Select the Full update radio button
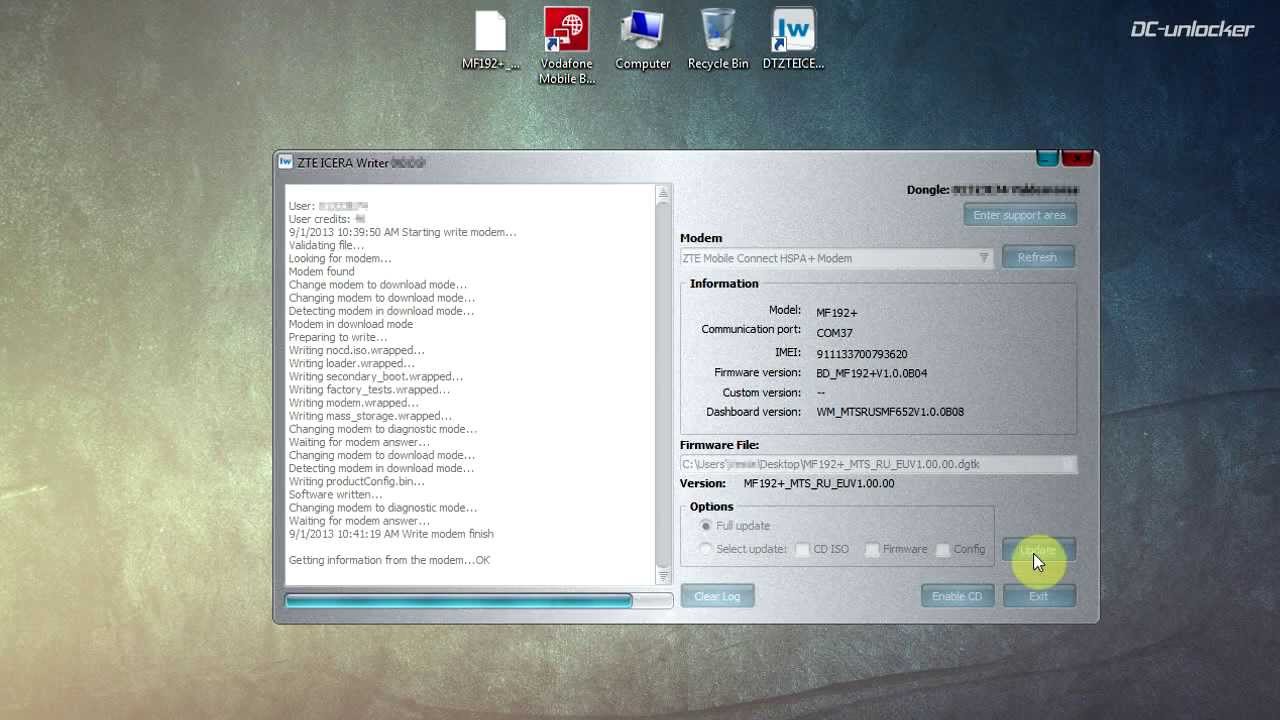The width and height of the screenshot is (1280, 720). point(706,526)
